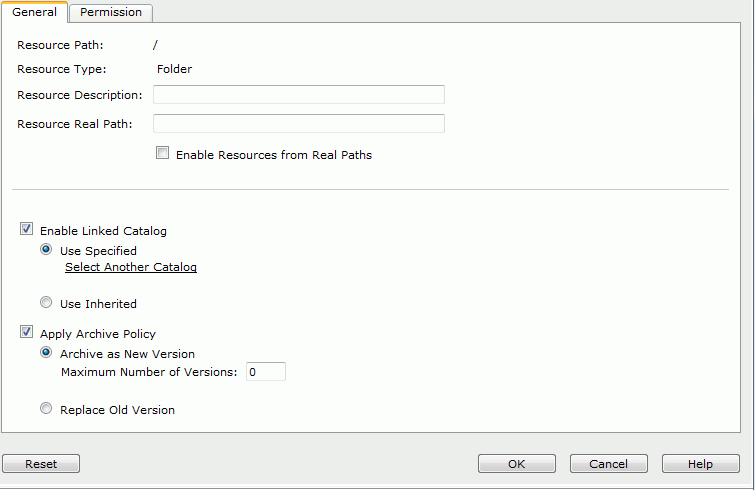Click the Resource Real Path label text

pos(75,124)
